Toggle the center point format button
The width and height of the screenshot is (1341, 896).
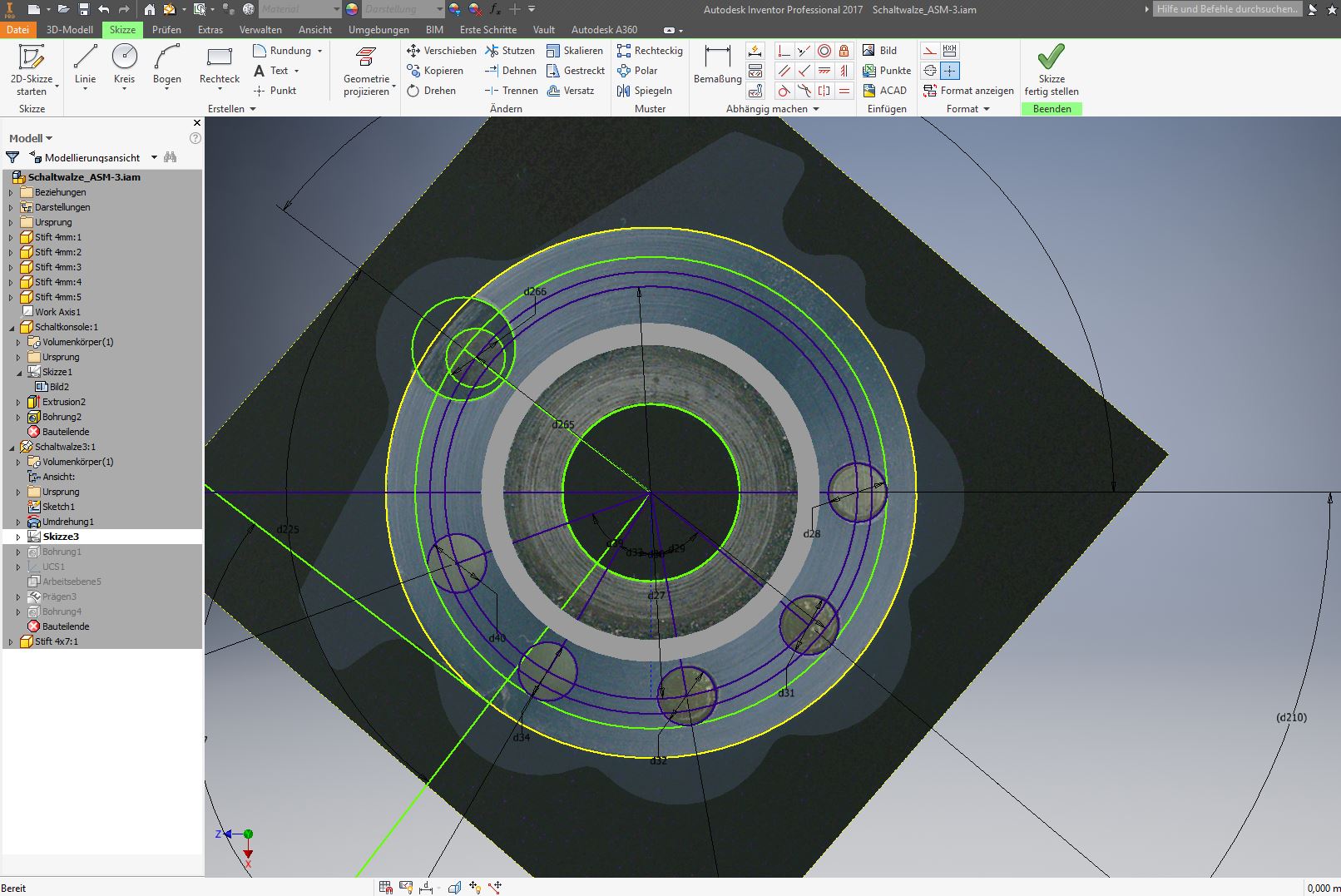pyautogui.click(x=950, y=71)
